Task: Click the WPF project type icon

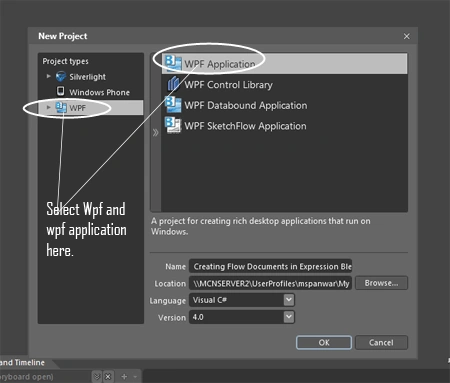Action: tap(61, 107)
